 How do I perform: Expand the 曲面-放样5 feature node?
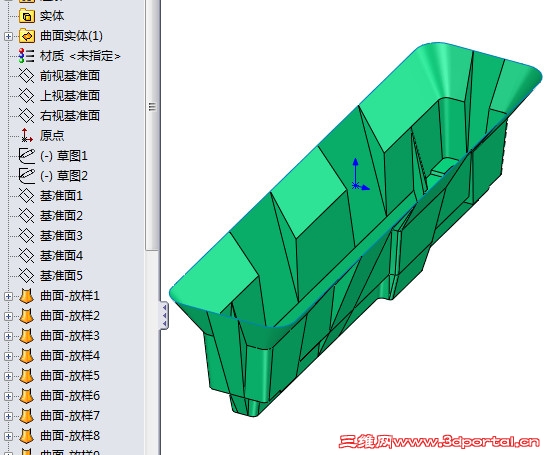8,376
